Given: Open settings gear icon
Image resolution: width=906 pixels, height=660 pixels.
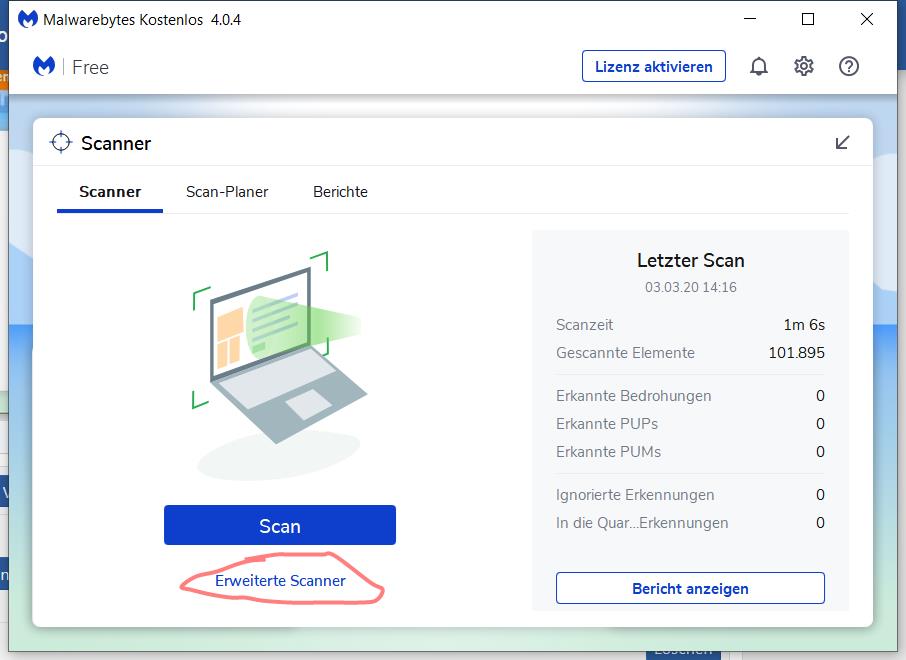Looking at the screenshot, I should click(x=804, y=66).
